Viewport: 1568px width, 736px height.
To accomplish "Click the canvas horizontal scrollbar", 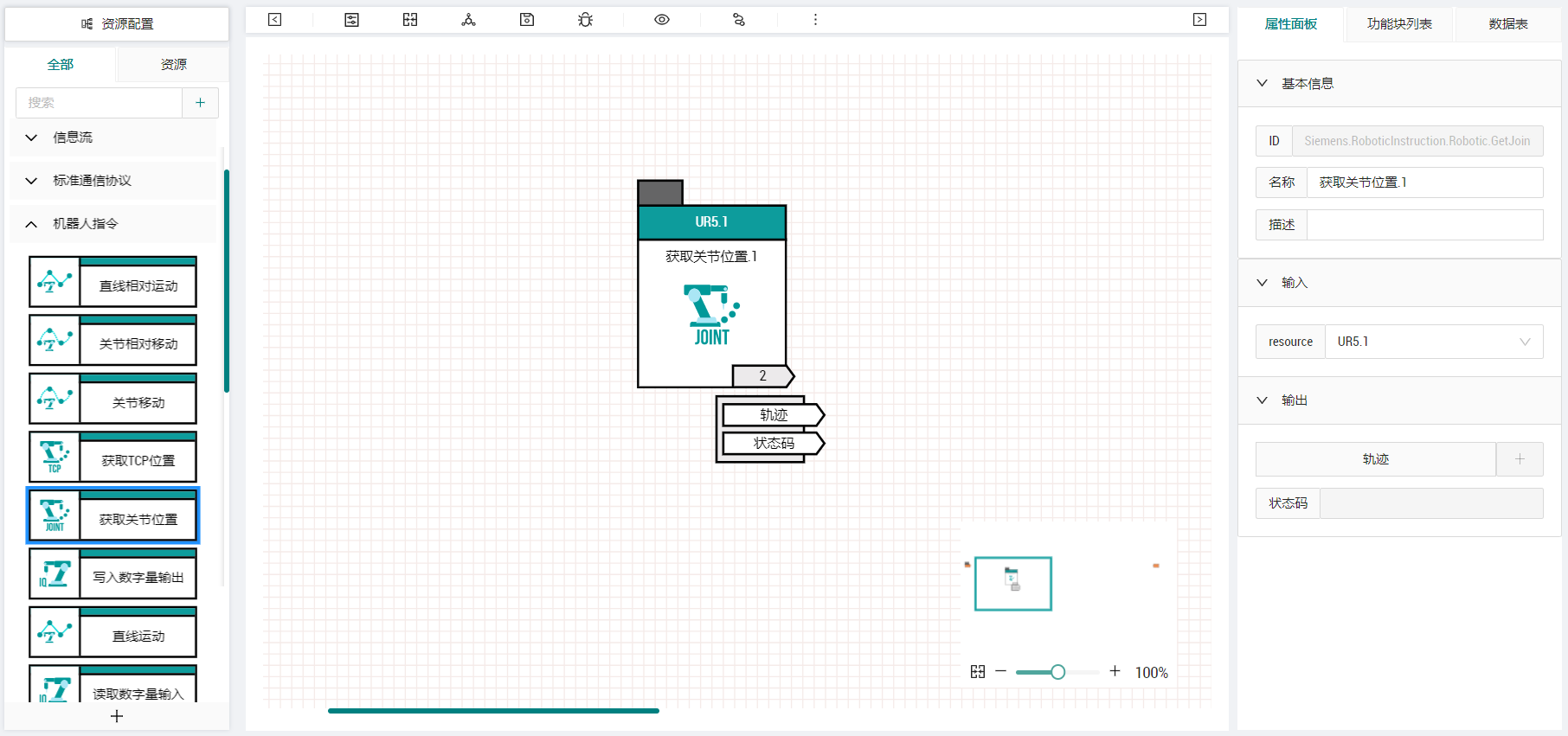I will pyautogui.click(x=493, y=711).
